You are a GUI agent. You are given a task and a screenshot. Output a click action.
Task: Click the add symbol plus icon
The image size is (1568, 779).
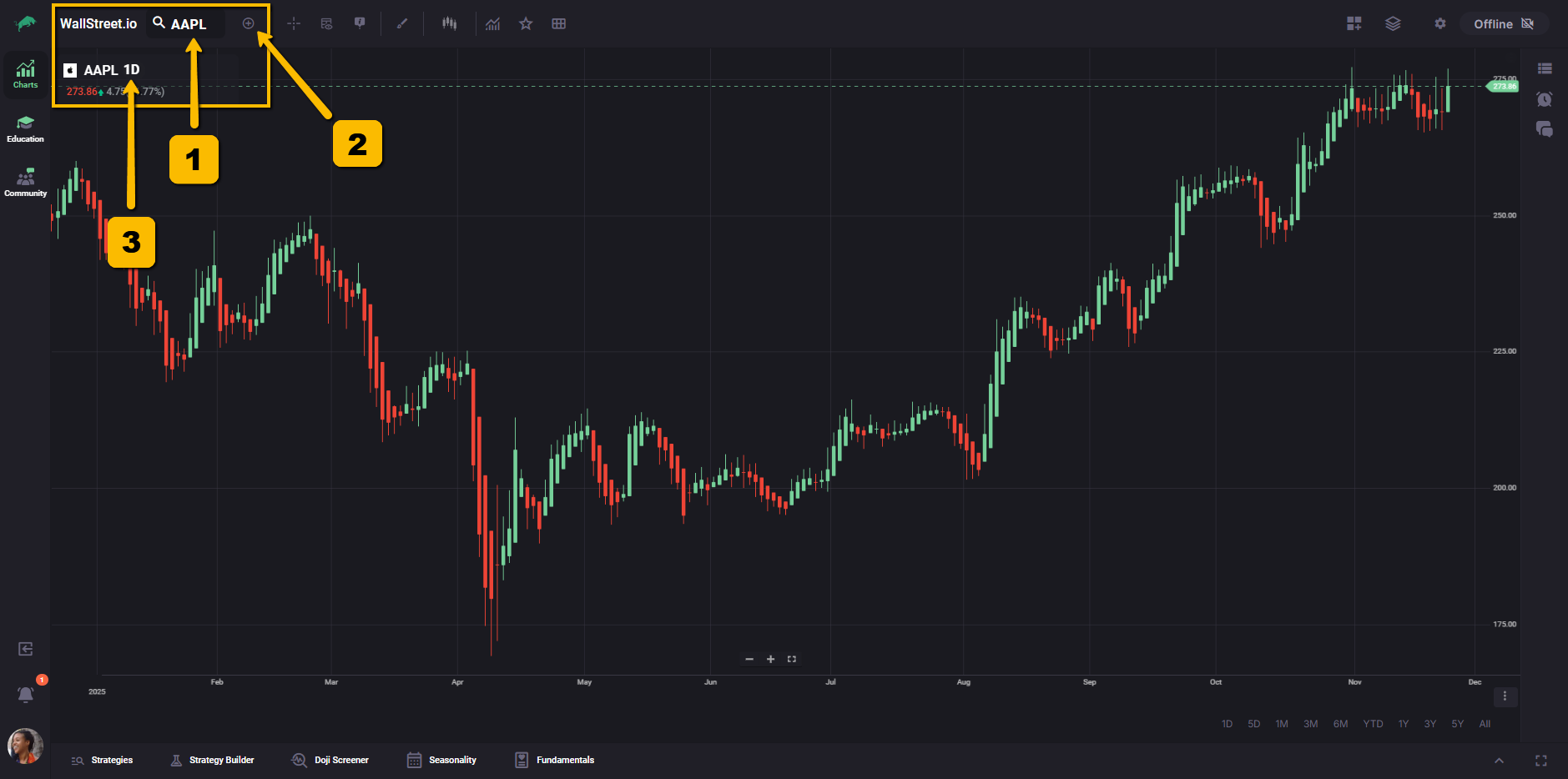point(248,23)
